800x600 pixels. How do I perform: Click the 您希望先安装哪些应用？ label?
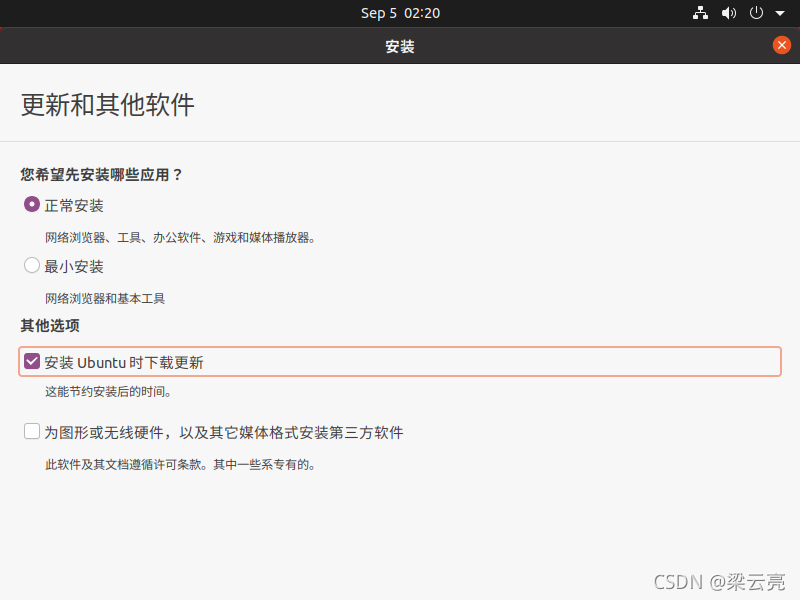[x=101, y=174]
